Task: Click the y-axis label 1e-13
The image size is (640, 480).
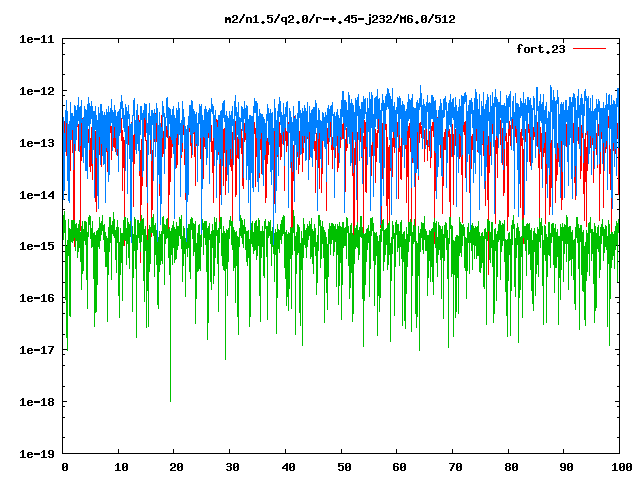Action: pyautogui.click(x=37, y=143)
